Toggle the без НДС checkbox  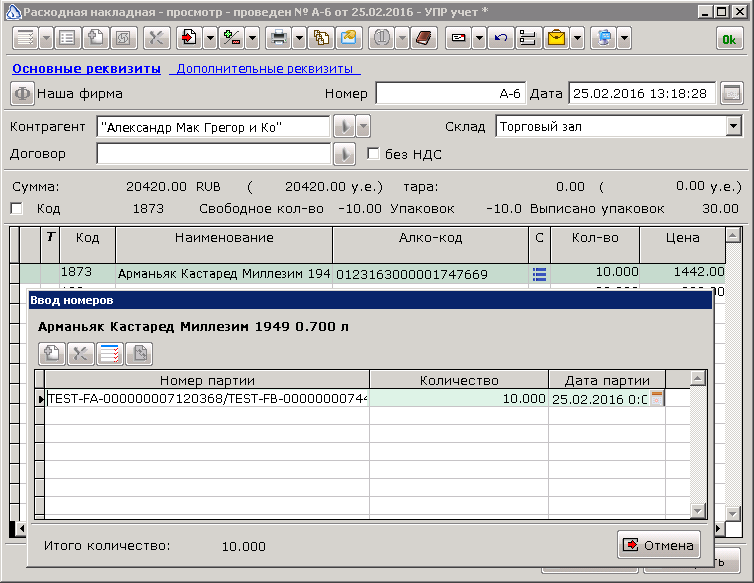coord(373,154)
